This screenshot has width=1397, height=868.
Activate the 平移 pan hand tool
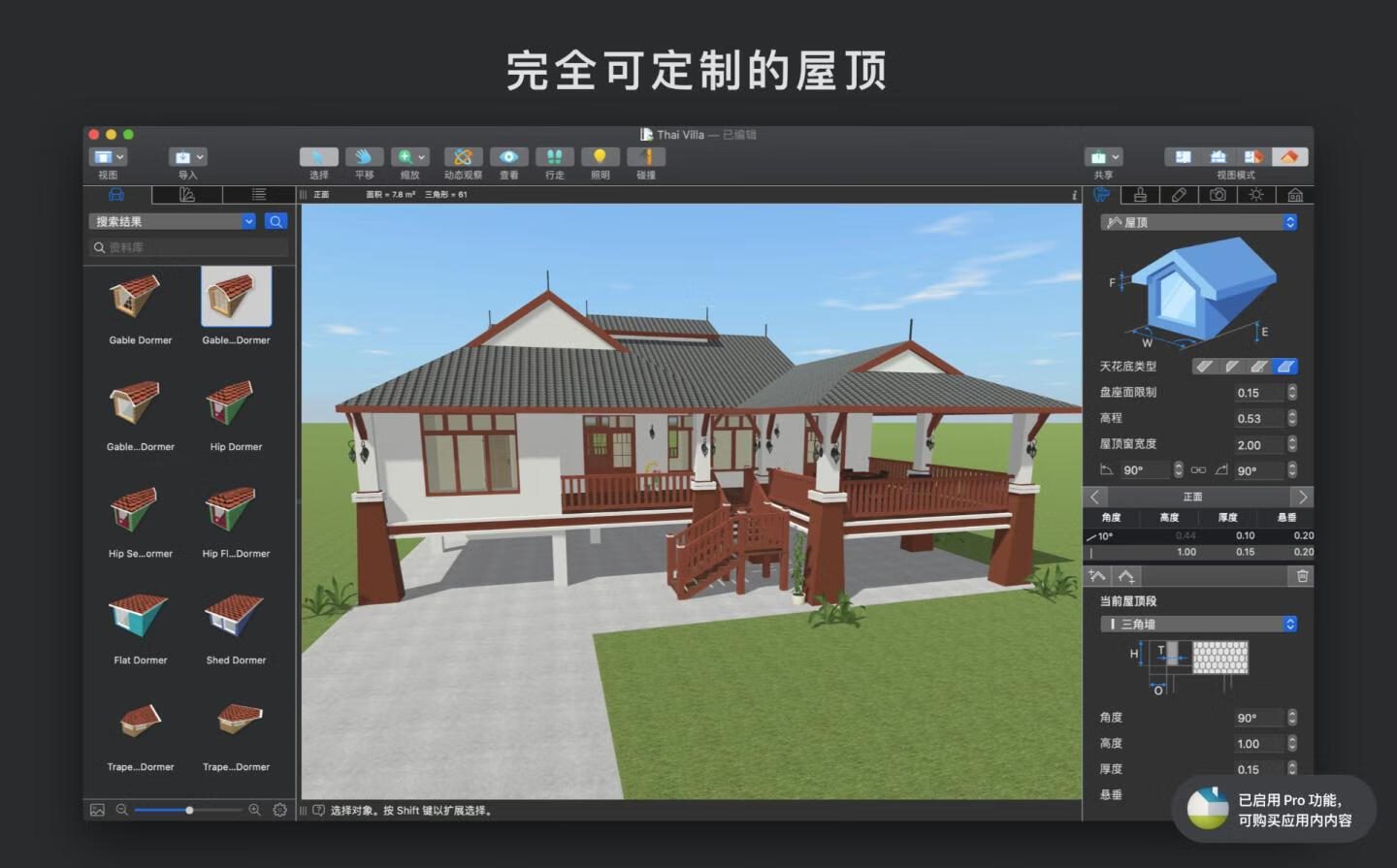pyautogui.click(x=364, y=157)
